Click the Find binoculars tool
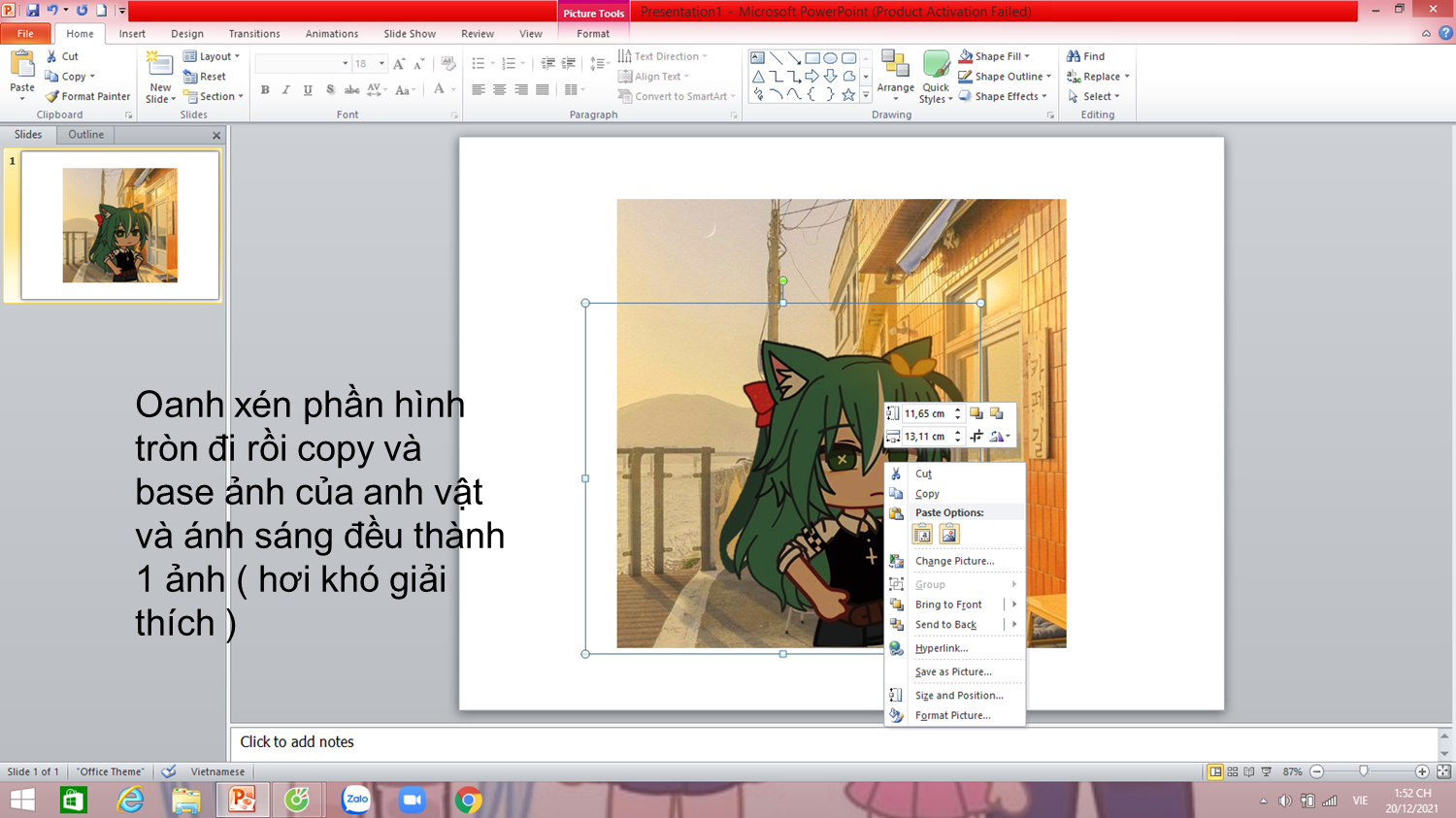The height and width of the screenshot is (818, 1456). coord(1085,56)
